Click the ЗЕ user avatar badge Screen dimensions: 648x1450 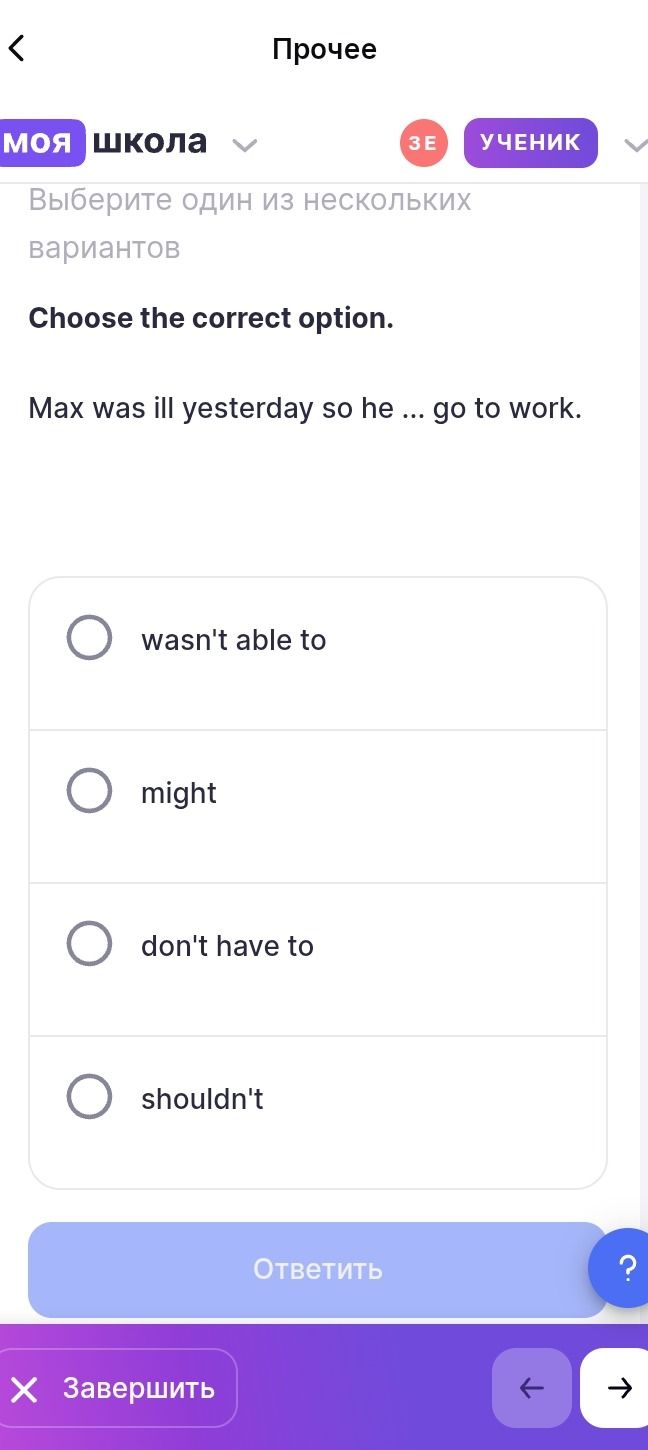coord(424,143)
